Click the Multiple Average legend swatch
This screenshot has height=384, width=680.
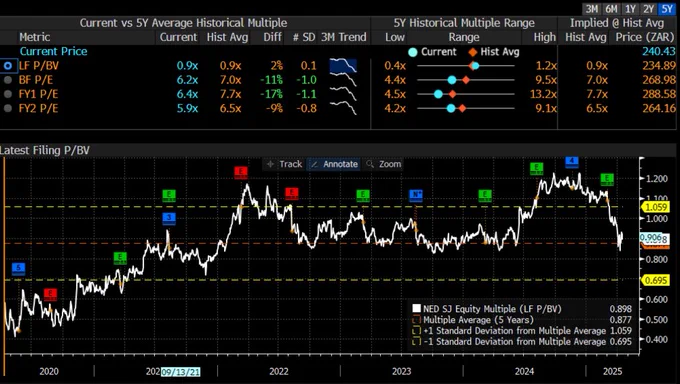(x=416, y=320)
